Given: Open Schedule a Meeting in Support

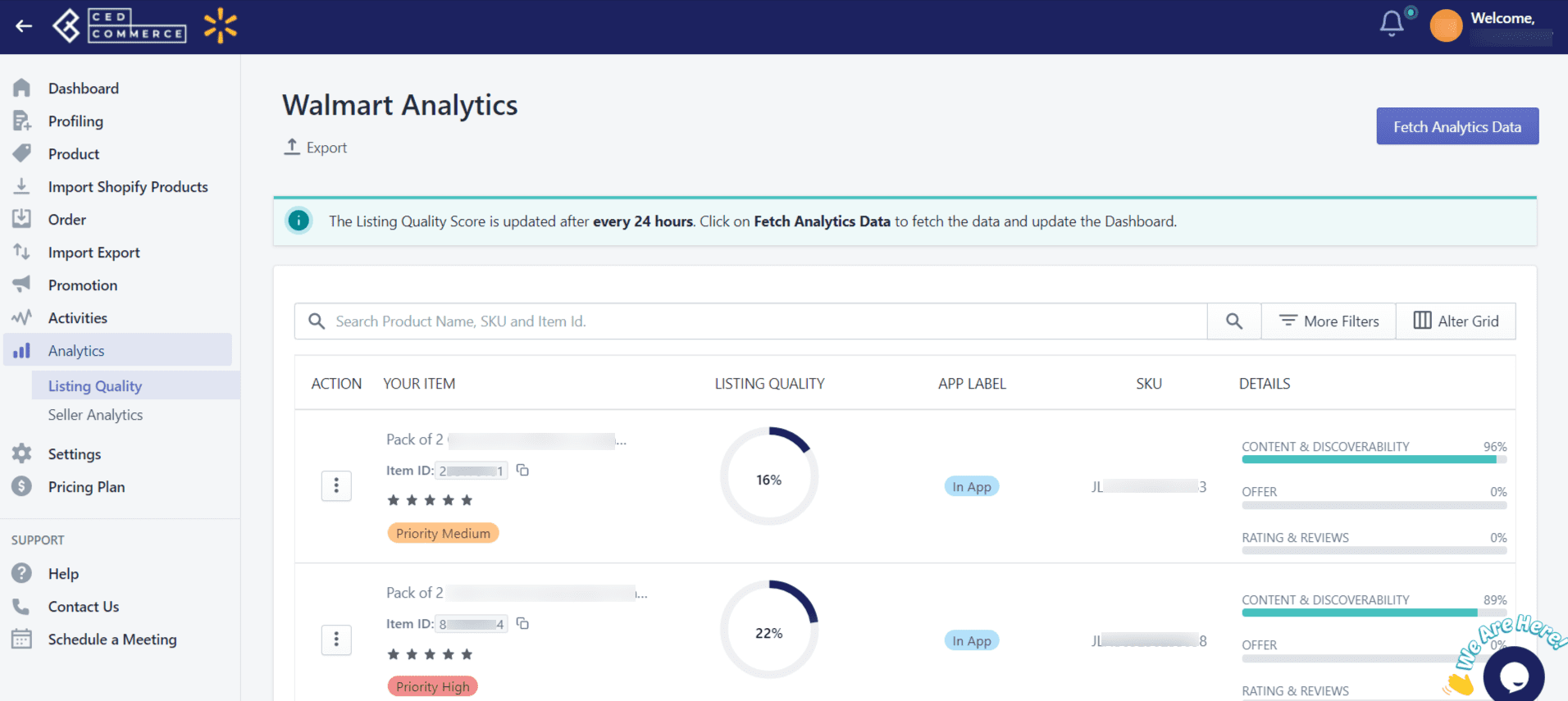Looking at the screenshot, I should 112,640.
